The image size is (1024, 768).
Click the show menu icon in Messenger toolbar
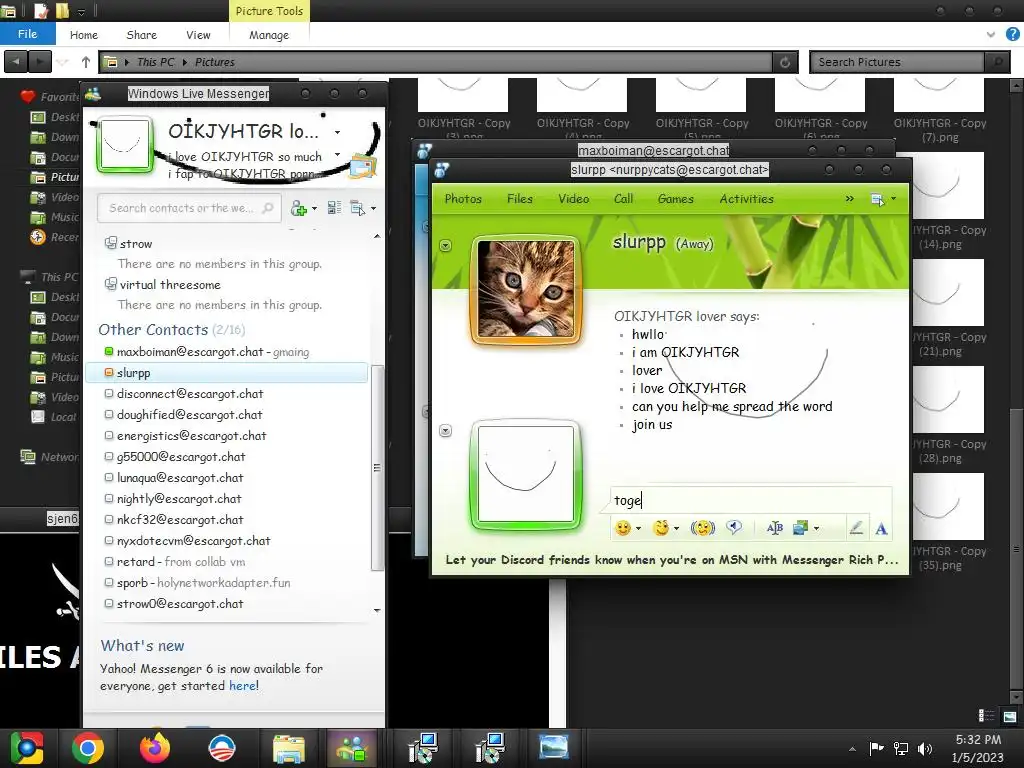(x=357, y=208)
